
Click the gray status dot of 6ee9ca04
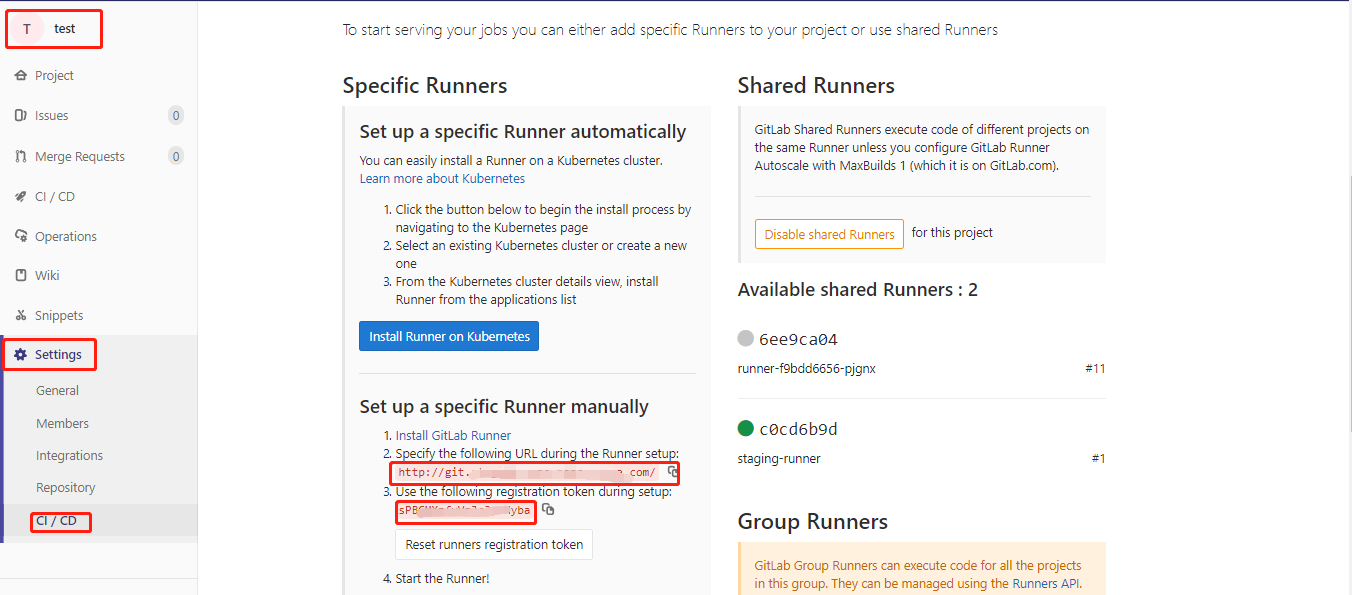(x=745, y=338)
